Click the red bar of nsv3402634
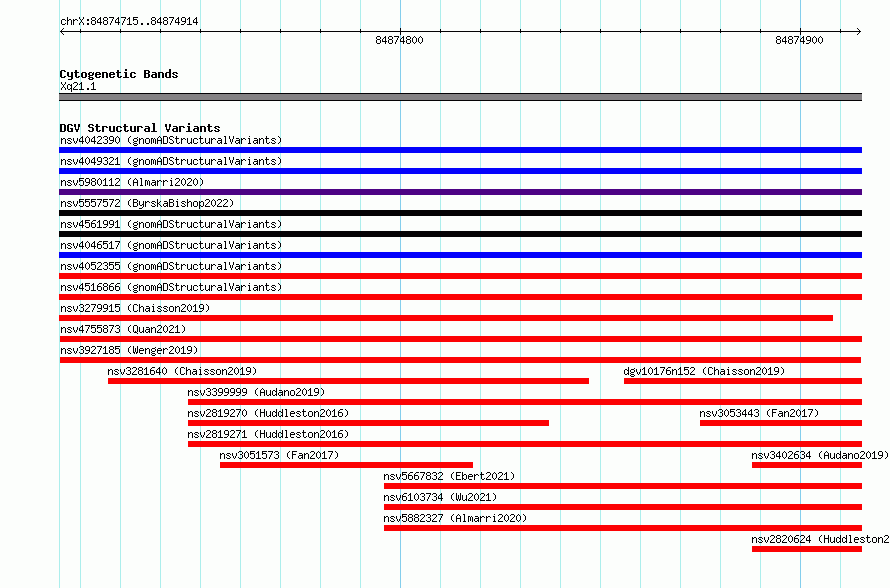This screenshot has width=890, height=588. point(807,465)
